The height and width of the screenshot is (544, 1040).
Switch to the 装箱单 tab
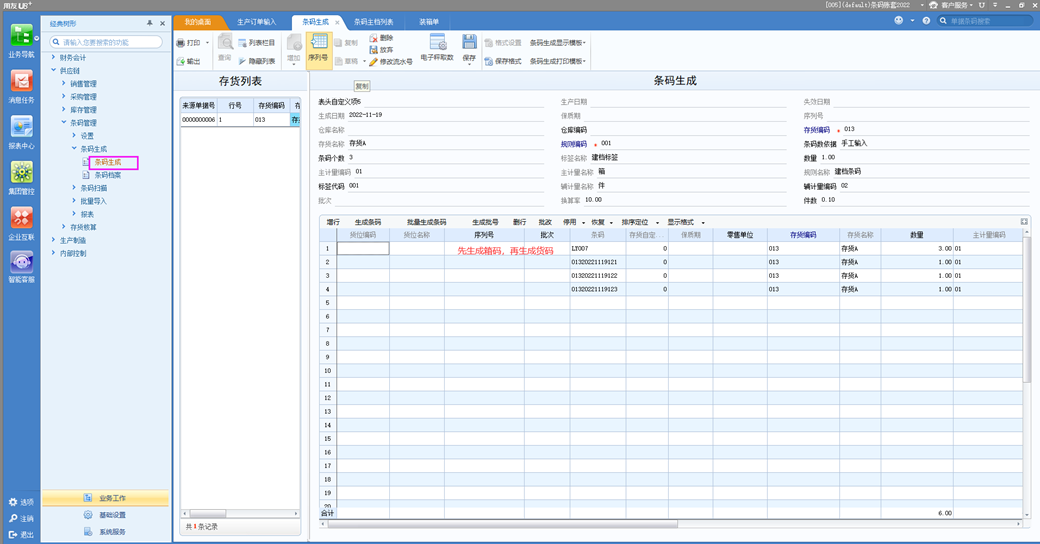[428, 22]
